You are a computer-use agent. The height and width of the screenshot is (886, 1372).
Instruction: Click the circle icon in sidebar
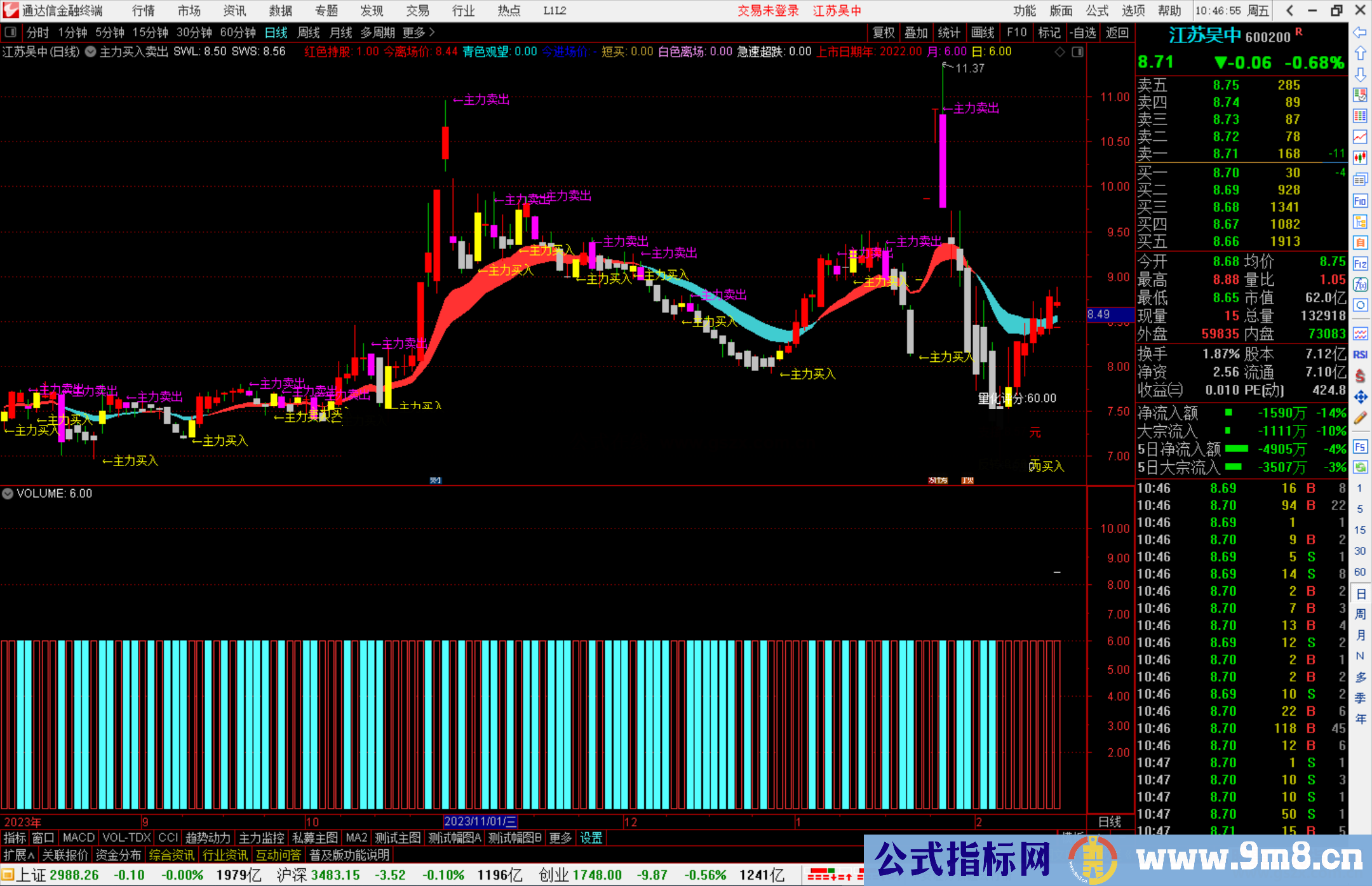coord(1360,305)
